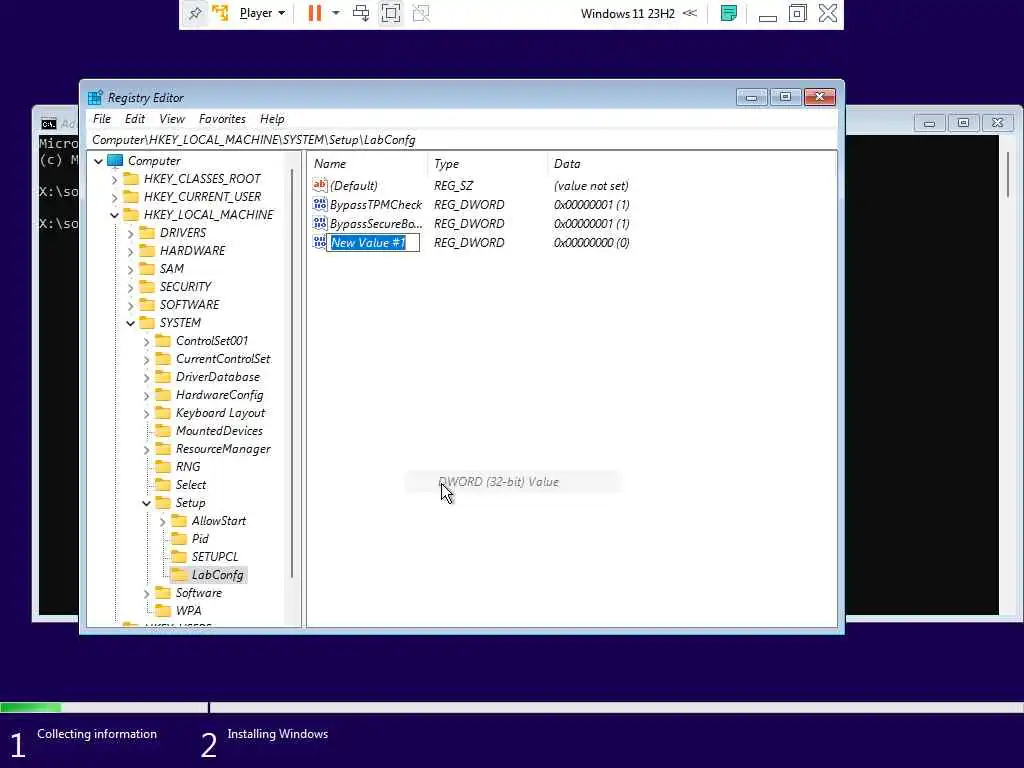Expand HKEY_CLASSES_ROOT node
1024x768 pixels.
(x=114, y=179)
